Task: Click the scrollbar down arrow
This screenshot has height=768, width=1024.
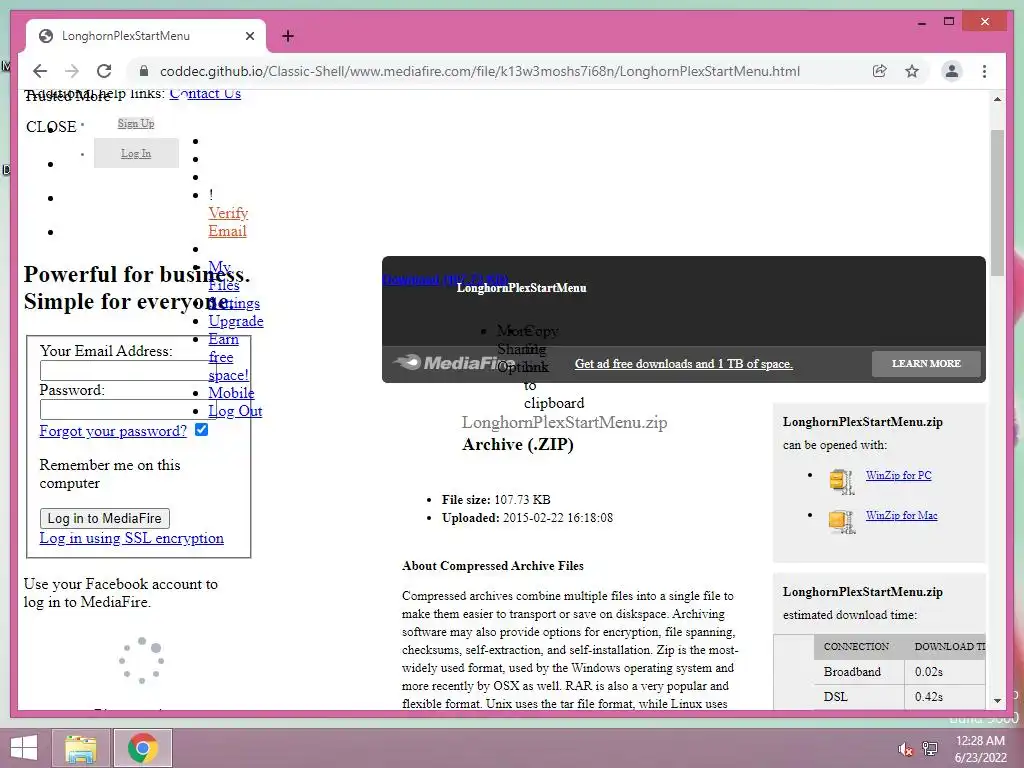Action: (997, 701)
